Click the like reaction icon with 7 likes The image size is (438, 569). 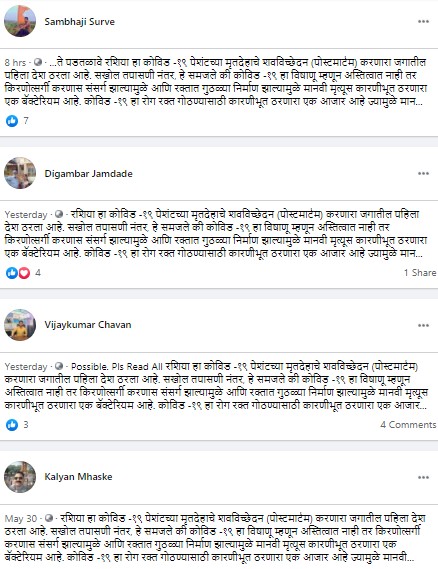pyautogui.click(x=12, y=121)
